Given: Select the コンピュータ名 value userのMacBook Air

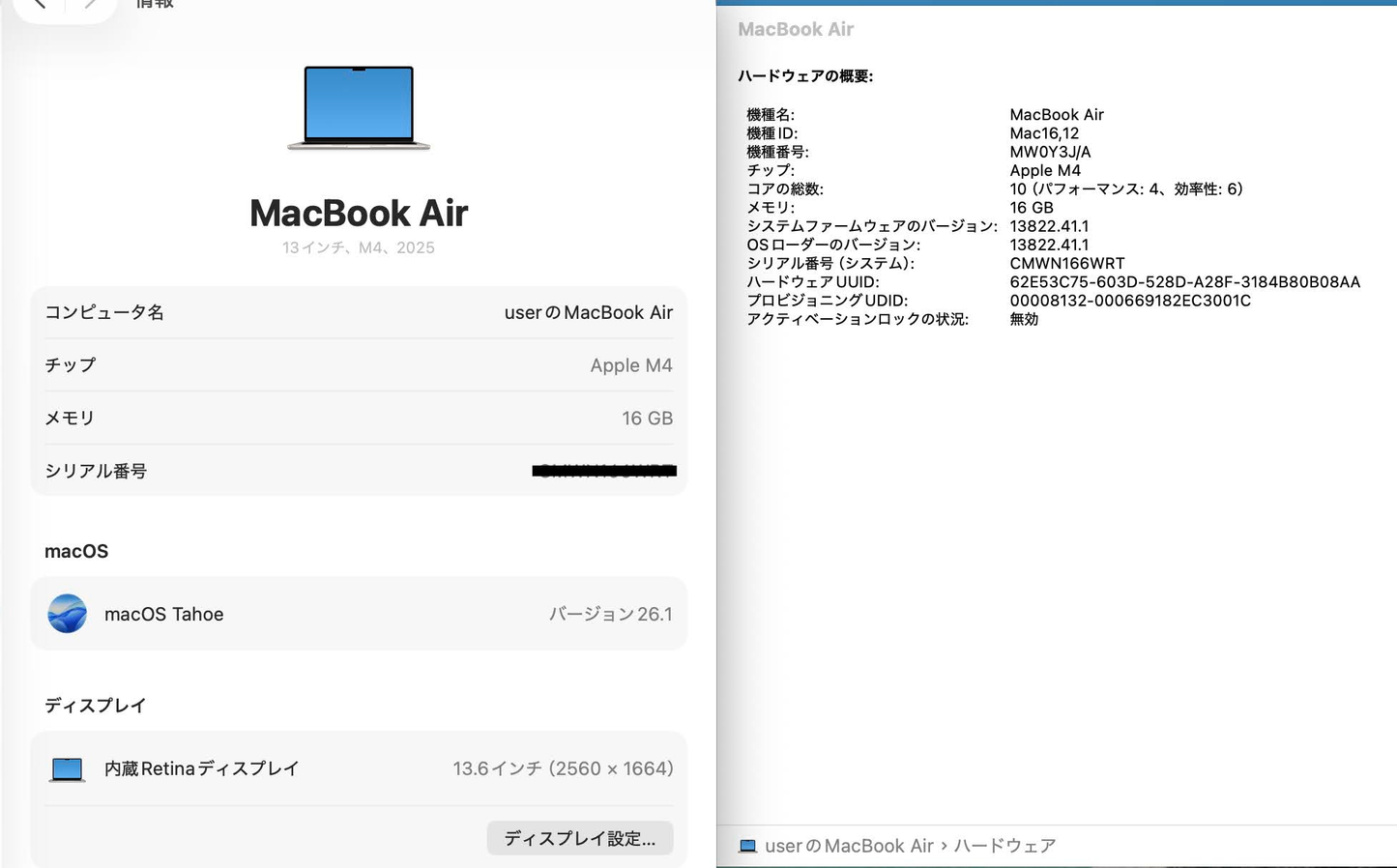Looking at the screenshot, I should click(589, 312).
